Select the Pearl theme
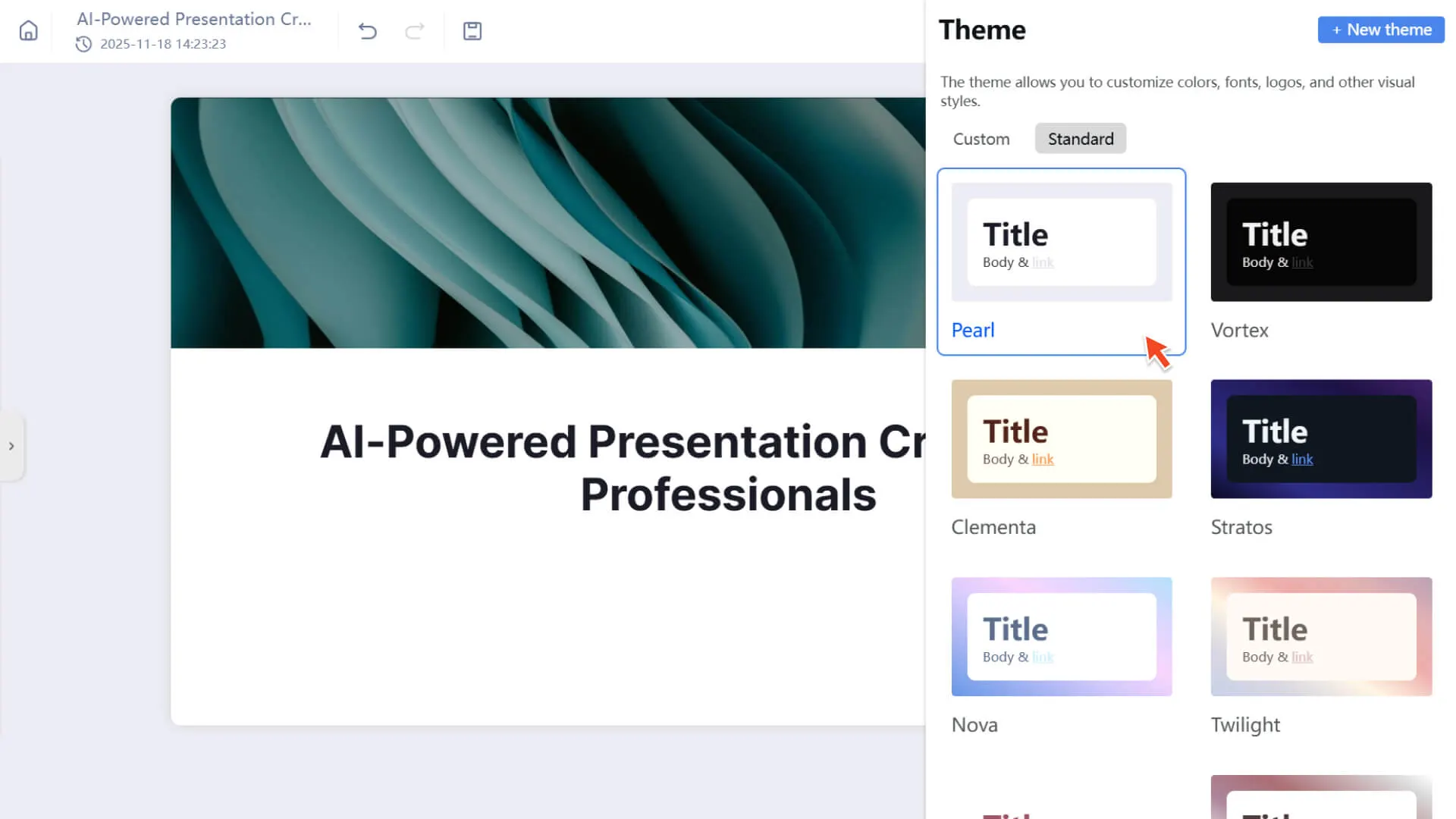This screenshot has height=819, width=1456. coord(1062,262)
